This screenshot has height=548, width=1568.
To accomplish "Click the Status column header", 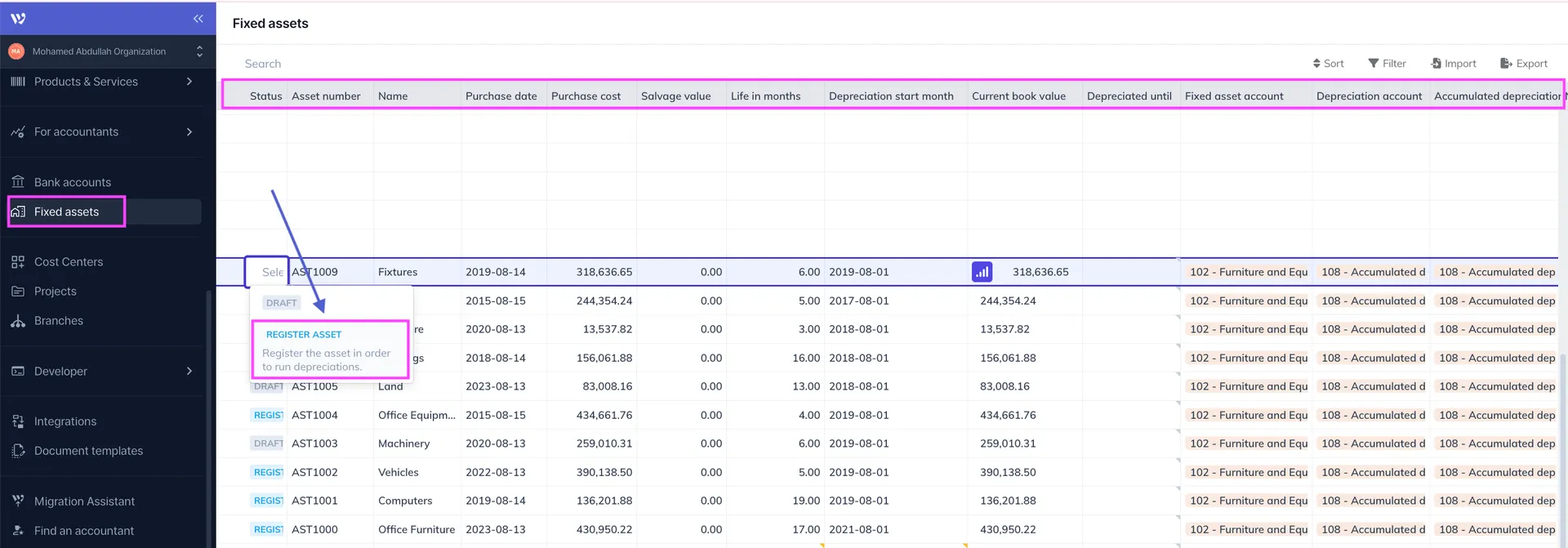I will pos(265,96).
